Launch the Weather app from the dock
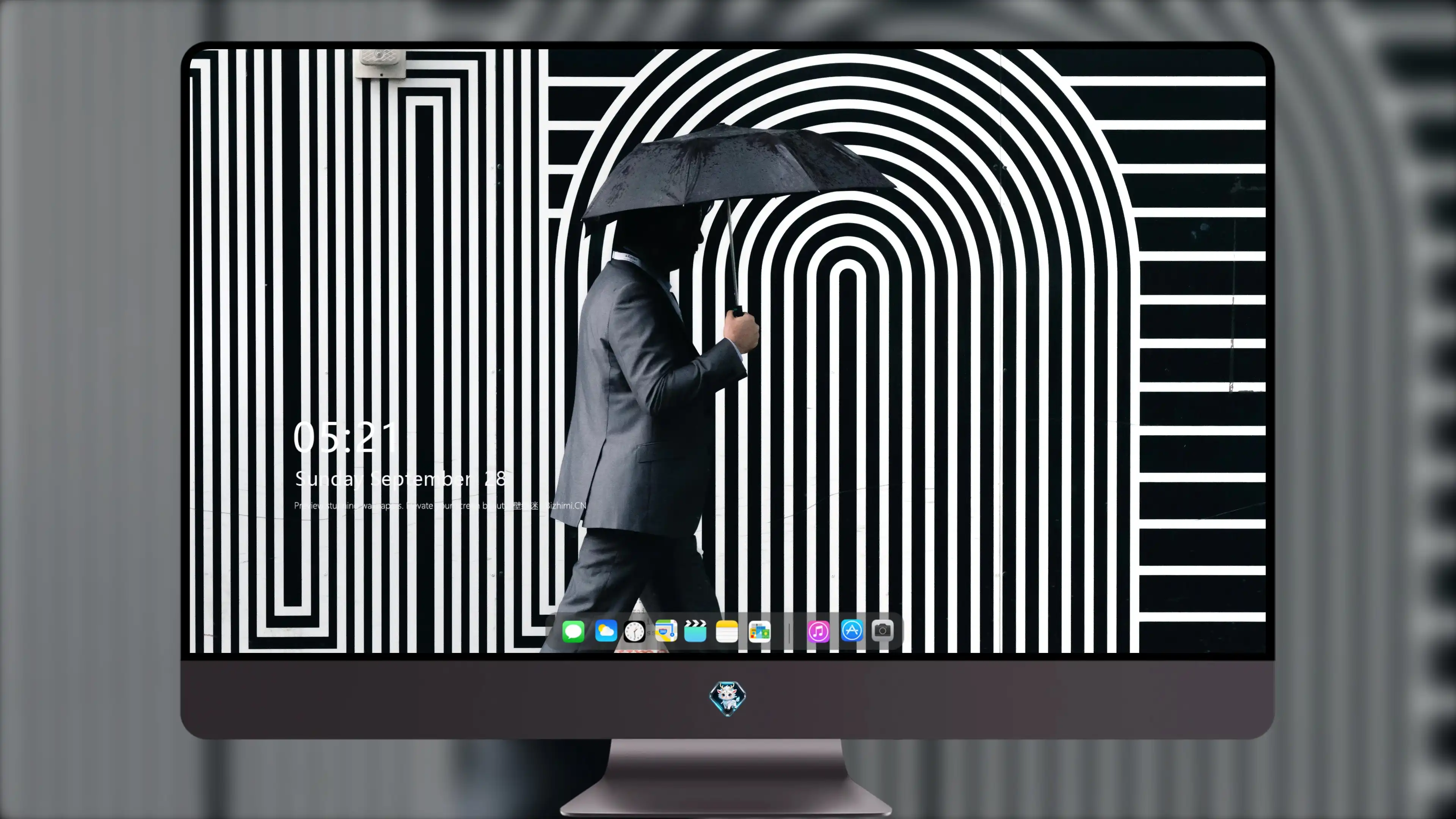The width and height of the screenshot is (1456, 819). pos(606,631)
